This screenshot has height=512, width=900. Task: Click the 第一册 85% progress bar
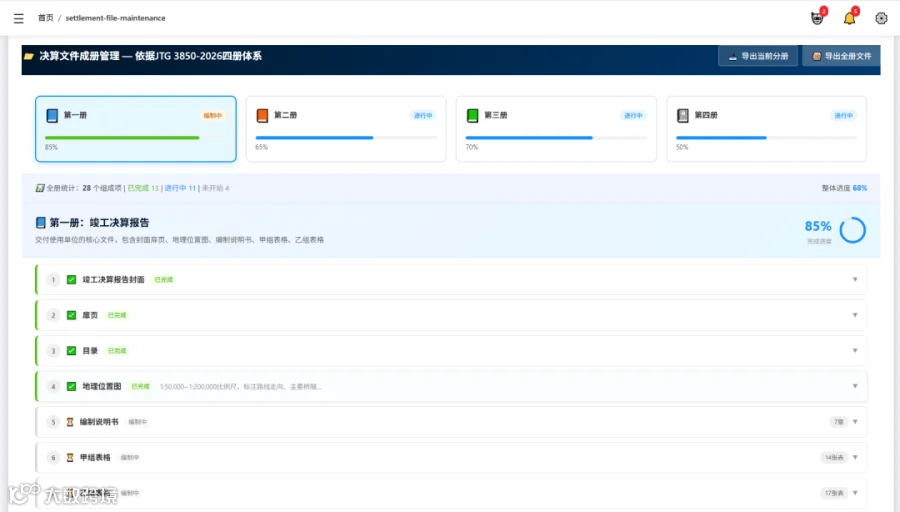135,138
